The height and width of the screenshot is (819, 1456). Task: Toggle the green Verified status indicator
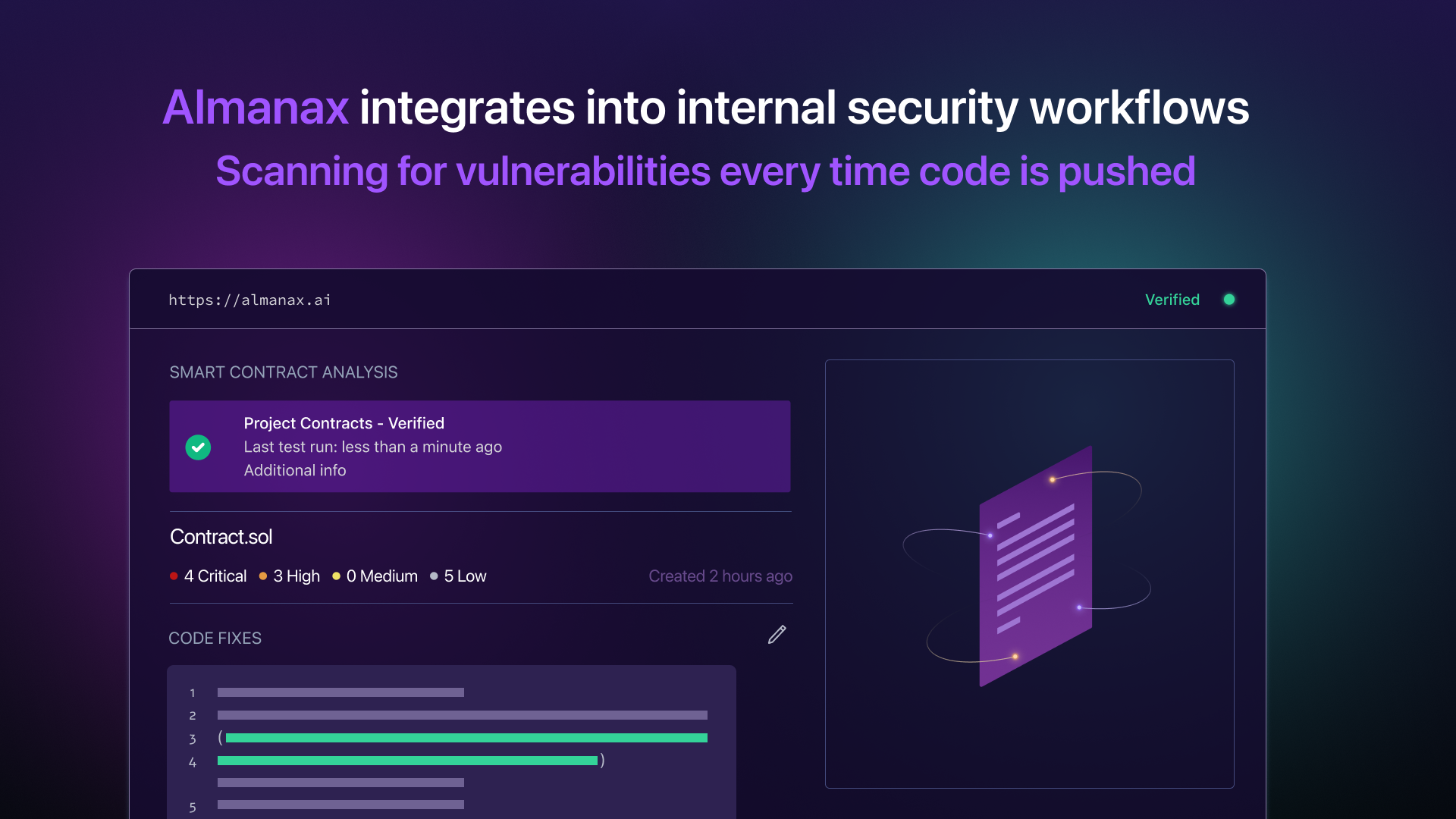(1229, 300)
